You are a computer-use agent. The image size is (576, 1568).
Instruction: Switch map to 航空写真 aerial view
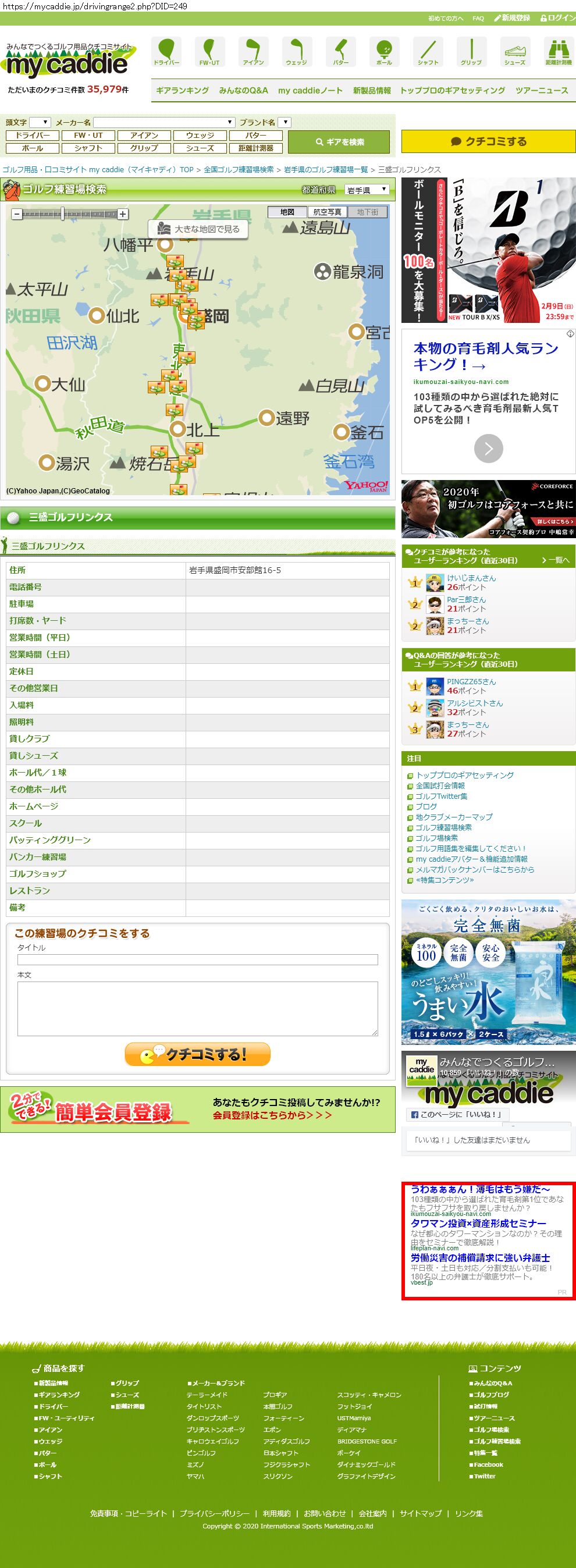tap(327, 212)
